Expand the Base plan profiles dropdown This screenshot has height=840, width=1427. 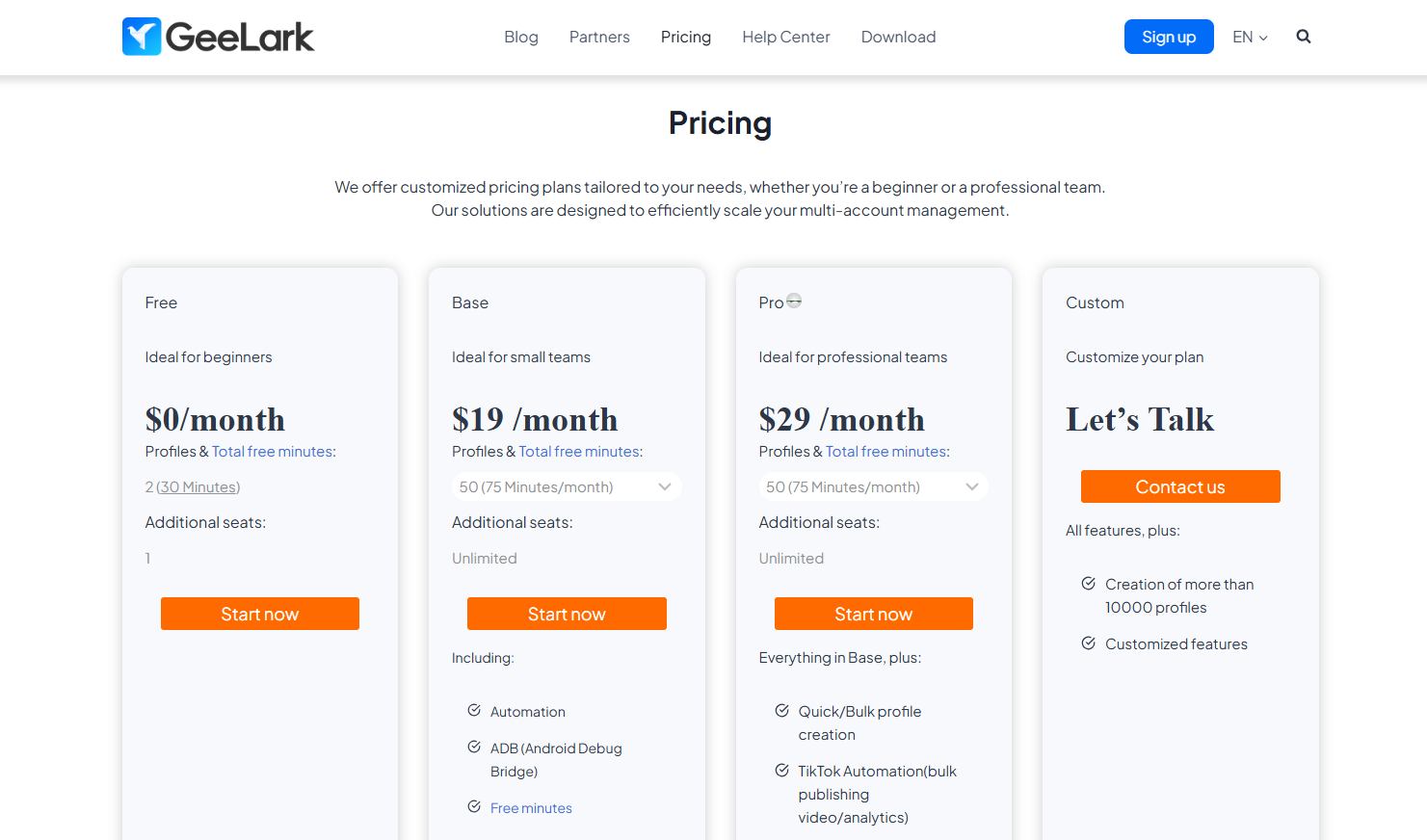(567, 486)
